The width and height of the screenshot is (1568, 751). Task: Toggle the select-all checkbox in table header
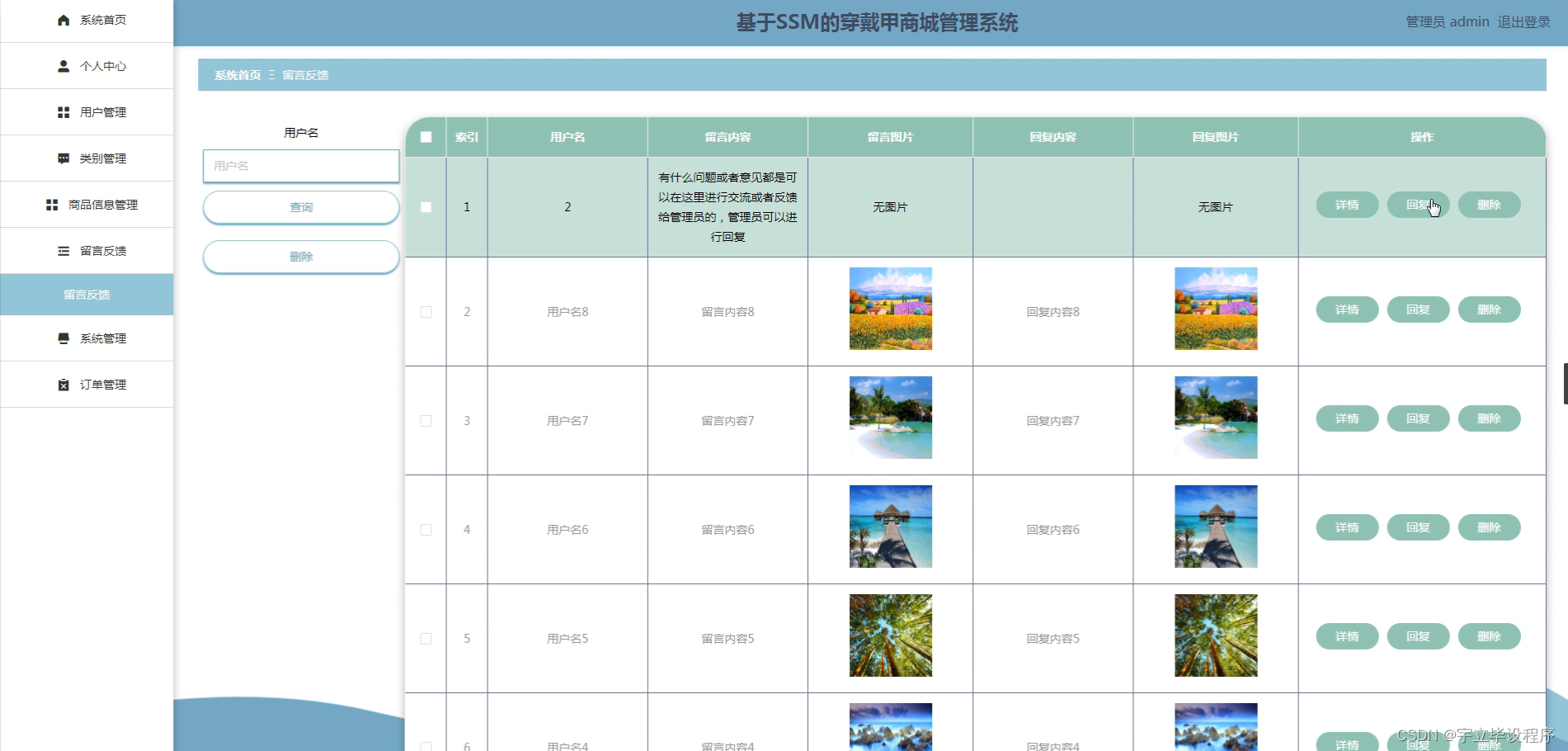[x=426, y=137]
